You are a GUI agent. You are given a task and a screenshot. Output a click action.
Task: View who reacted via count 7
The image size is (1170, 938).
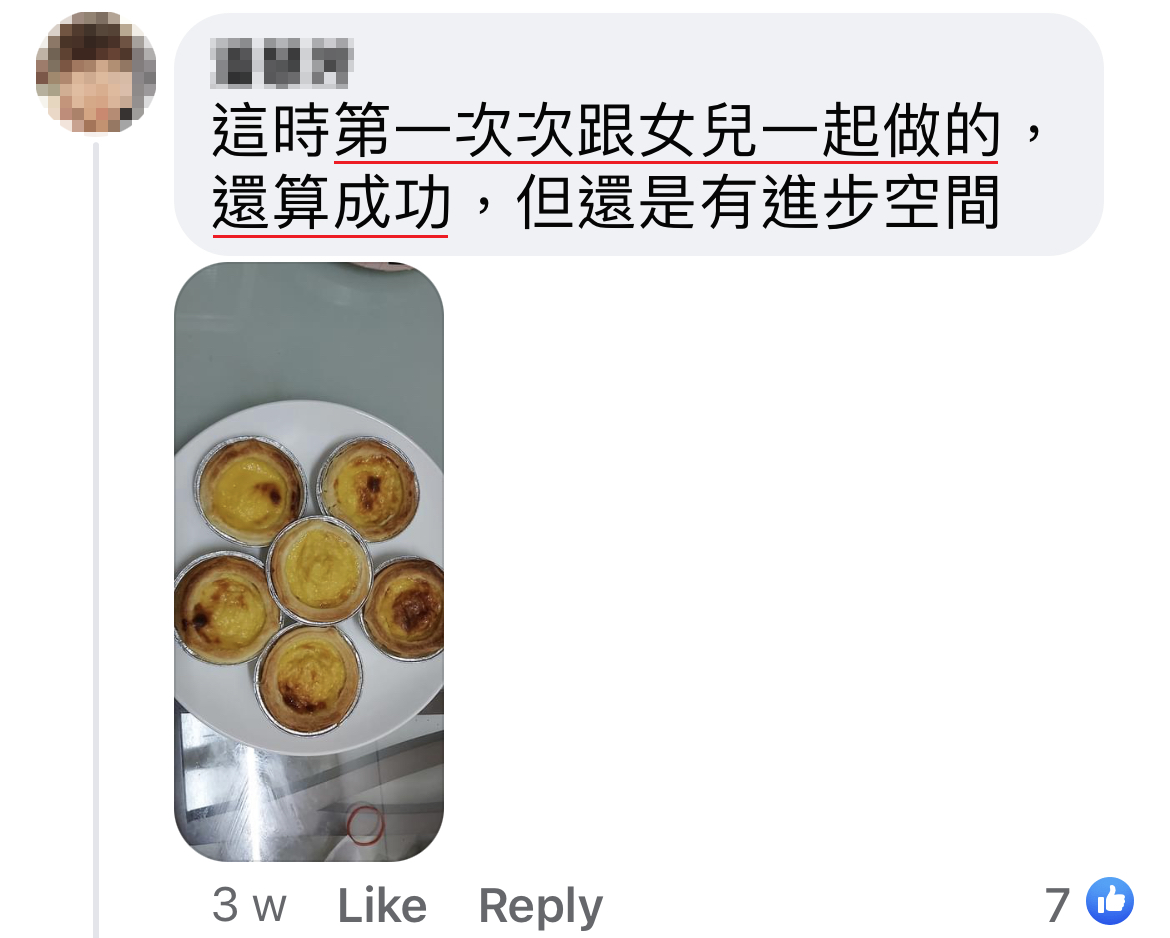[1057, 905]
